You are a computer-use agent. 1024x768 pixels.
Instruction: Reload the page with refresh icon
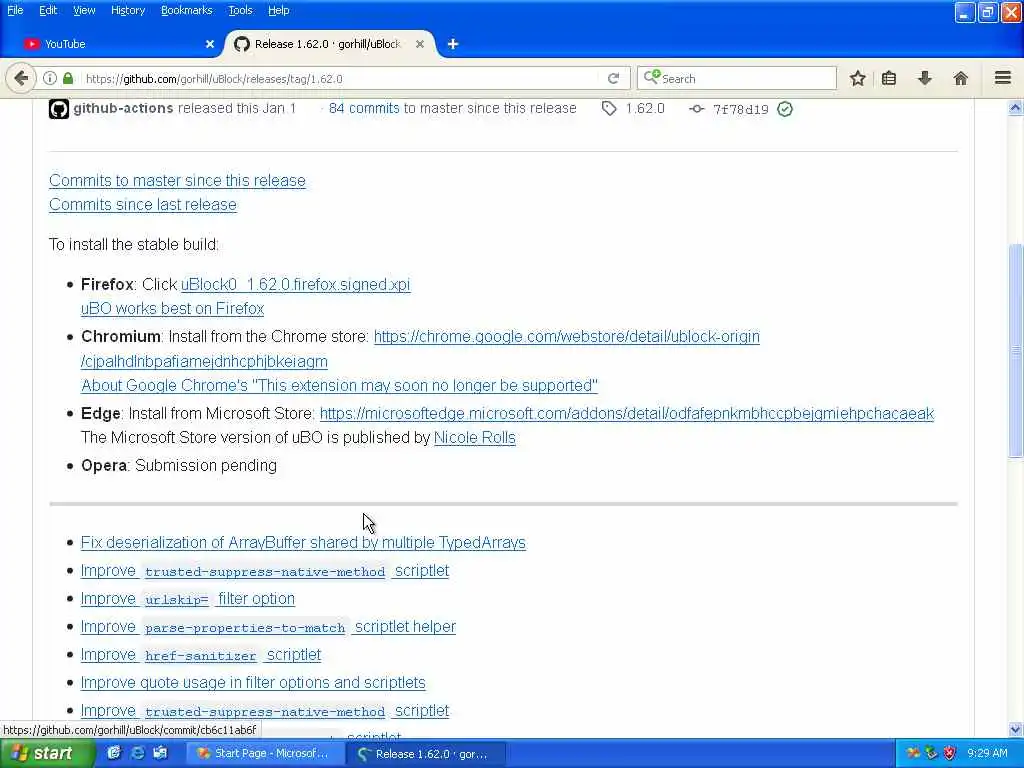coord(613,78)
